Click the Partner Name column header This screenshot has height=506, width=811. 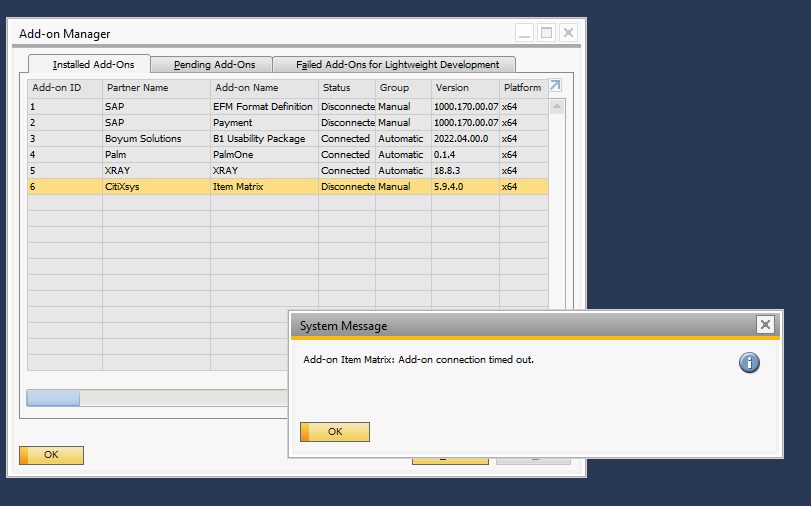pos(156,87)
